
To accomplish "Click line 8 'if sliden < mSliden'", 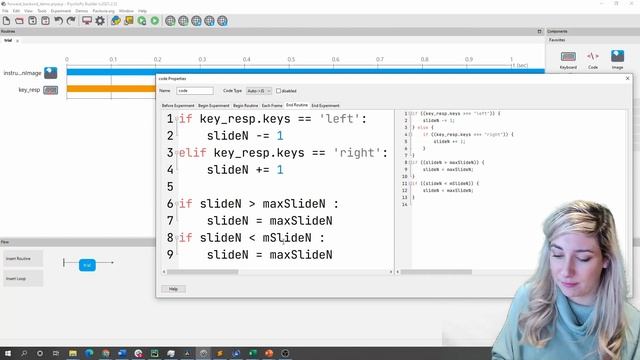I will point(252,238).
